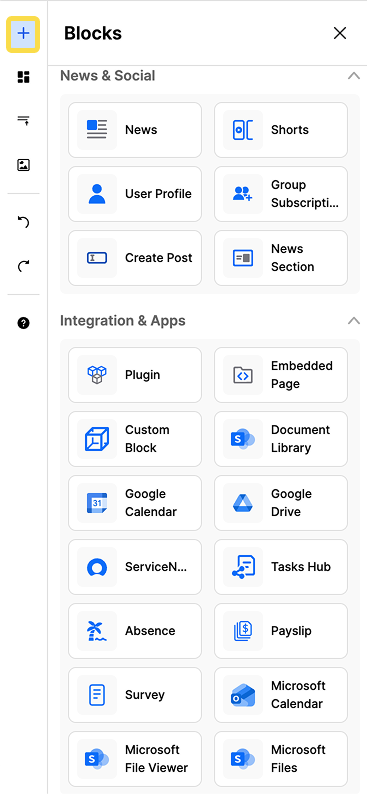367x794 pixels.
Task: Insert the Google Calendar block
Action: [x=135, y=503]
